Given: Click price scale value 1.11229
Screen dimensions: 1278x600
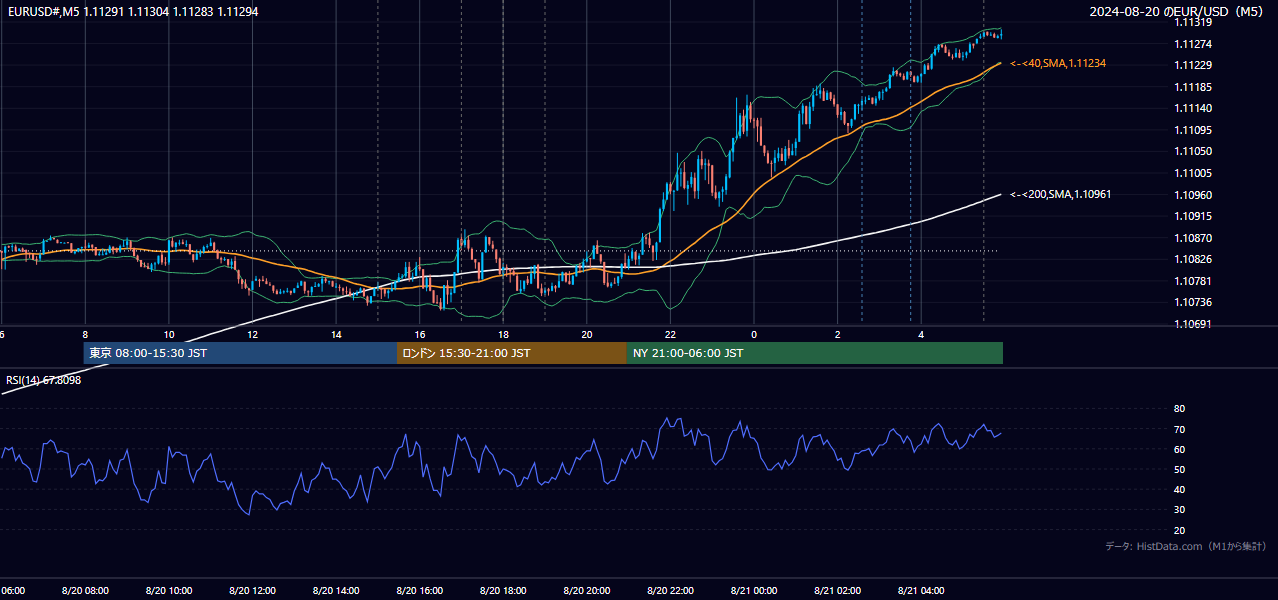Looking at the screenshot, I should pyautogui.click(x=1195, y=65).
